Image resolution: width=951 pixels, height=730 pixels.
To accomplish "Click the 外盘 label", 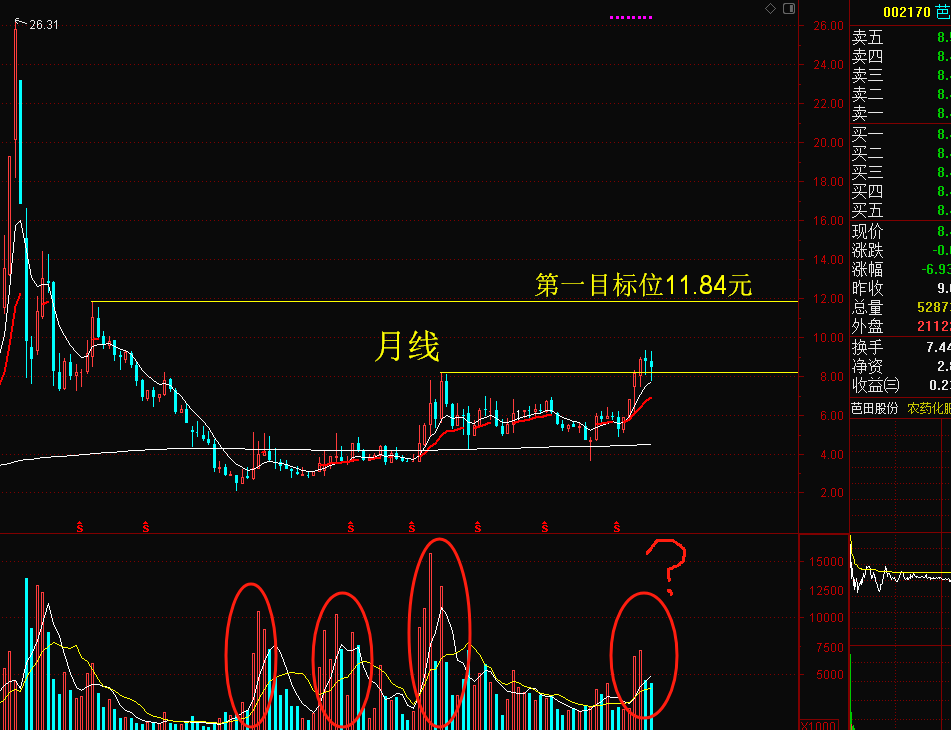I will click(867, 326).
